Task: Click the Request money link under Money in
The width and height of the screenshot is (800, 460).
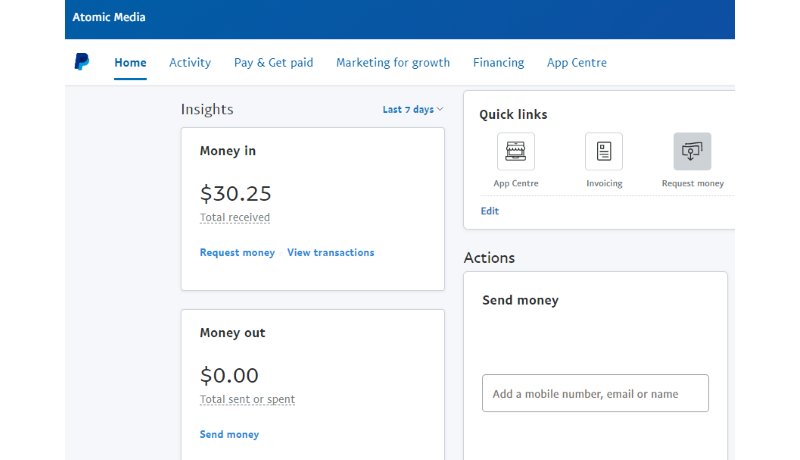Action: pos(237,253)
